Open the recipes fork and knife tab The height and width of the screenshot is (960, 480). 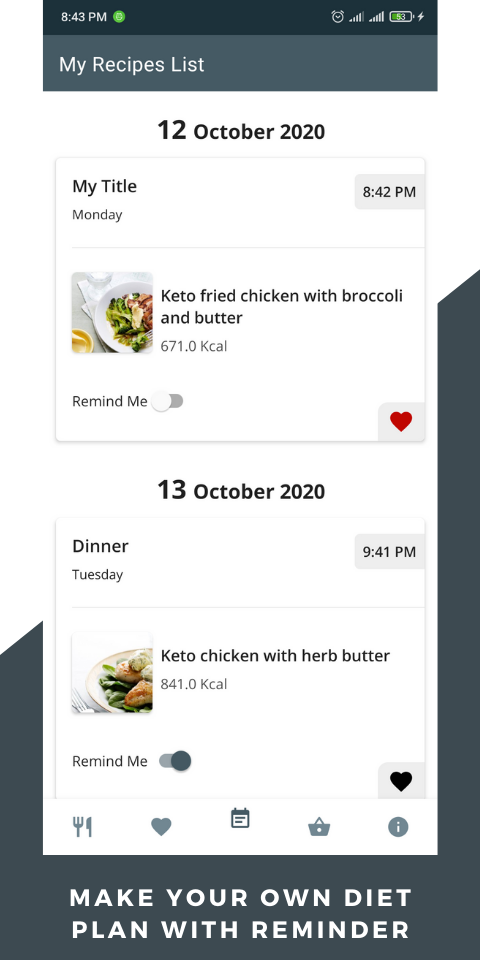click(82, 827)
